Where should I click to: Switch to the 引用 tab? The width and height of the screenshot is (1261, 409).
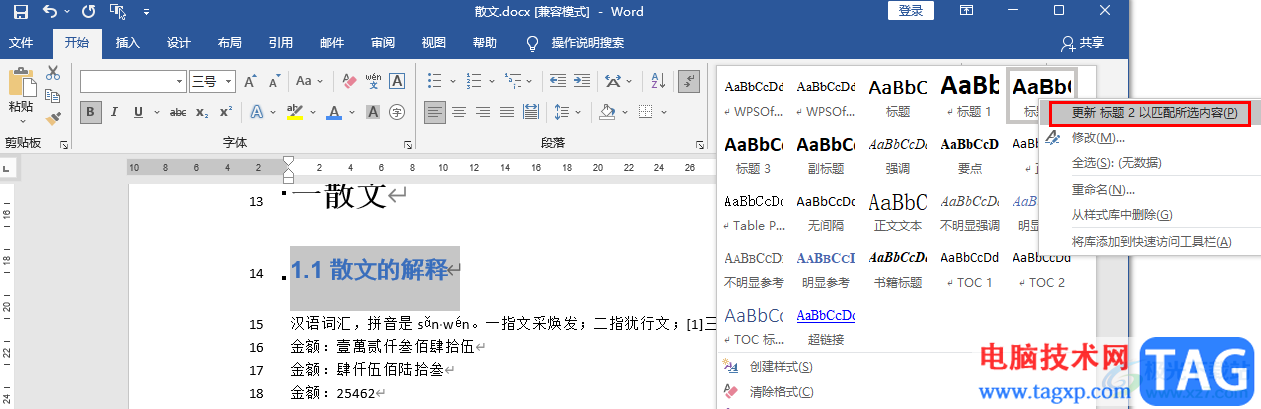coord(281,43)
